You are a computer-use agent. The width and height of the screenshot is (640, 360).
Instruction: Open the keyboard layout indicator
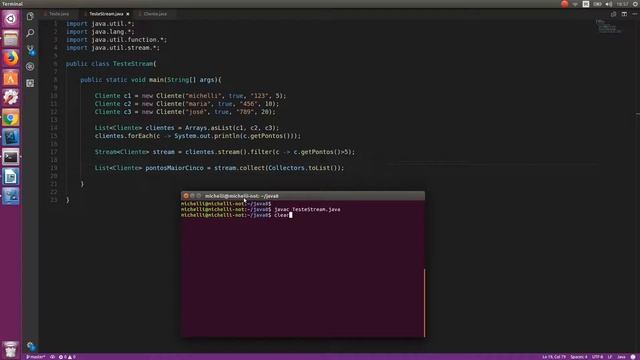click(x=586, y=4)
